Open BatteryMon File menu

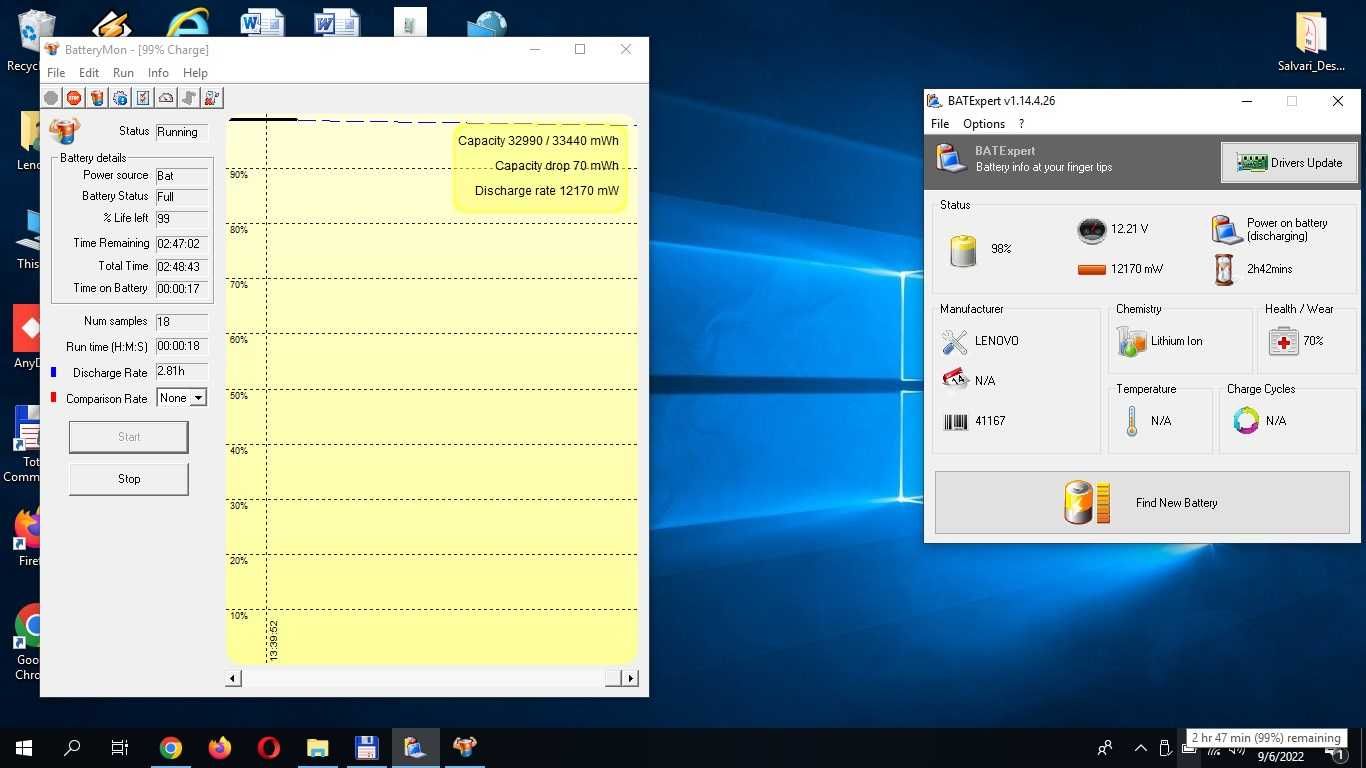point(56,73)
